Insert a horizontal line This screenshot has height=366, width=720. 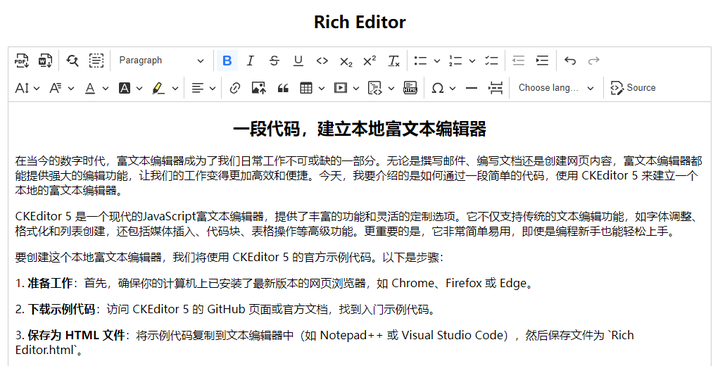pos(472,88)
